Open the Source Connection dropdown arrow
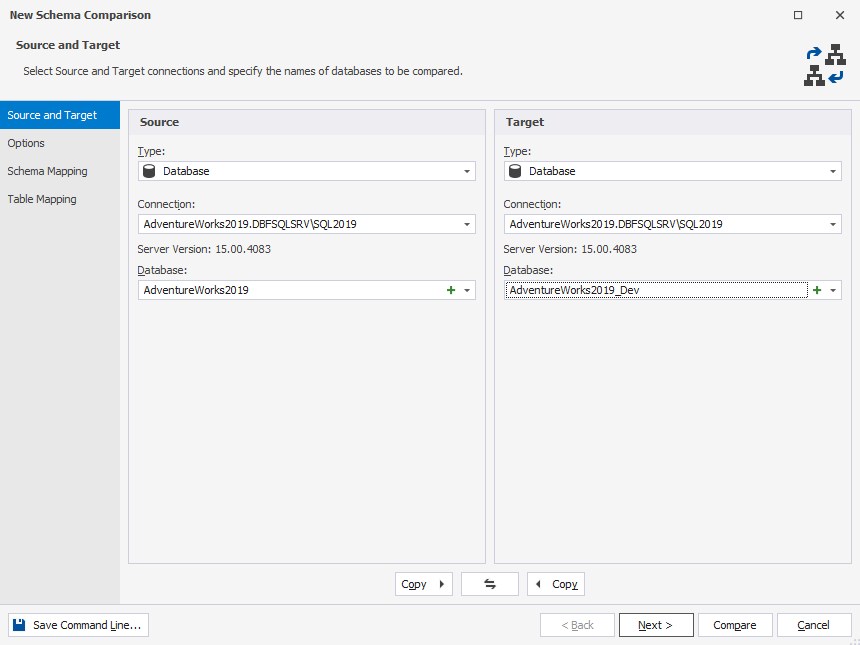The image size is (860, 645). click(467, 224)
